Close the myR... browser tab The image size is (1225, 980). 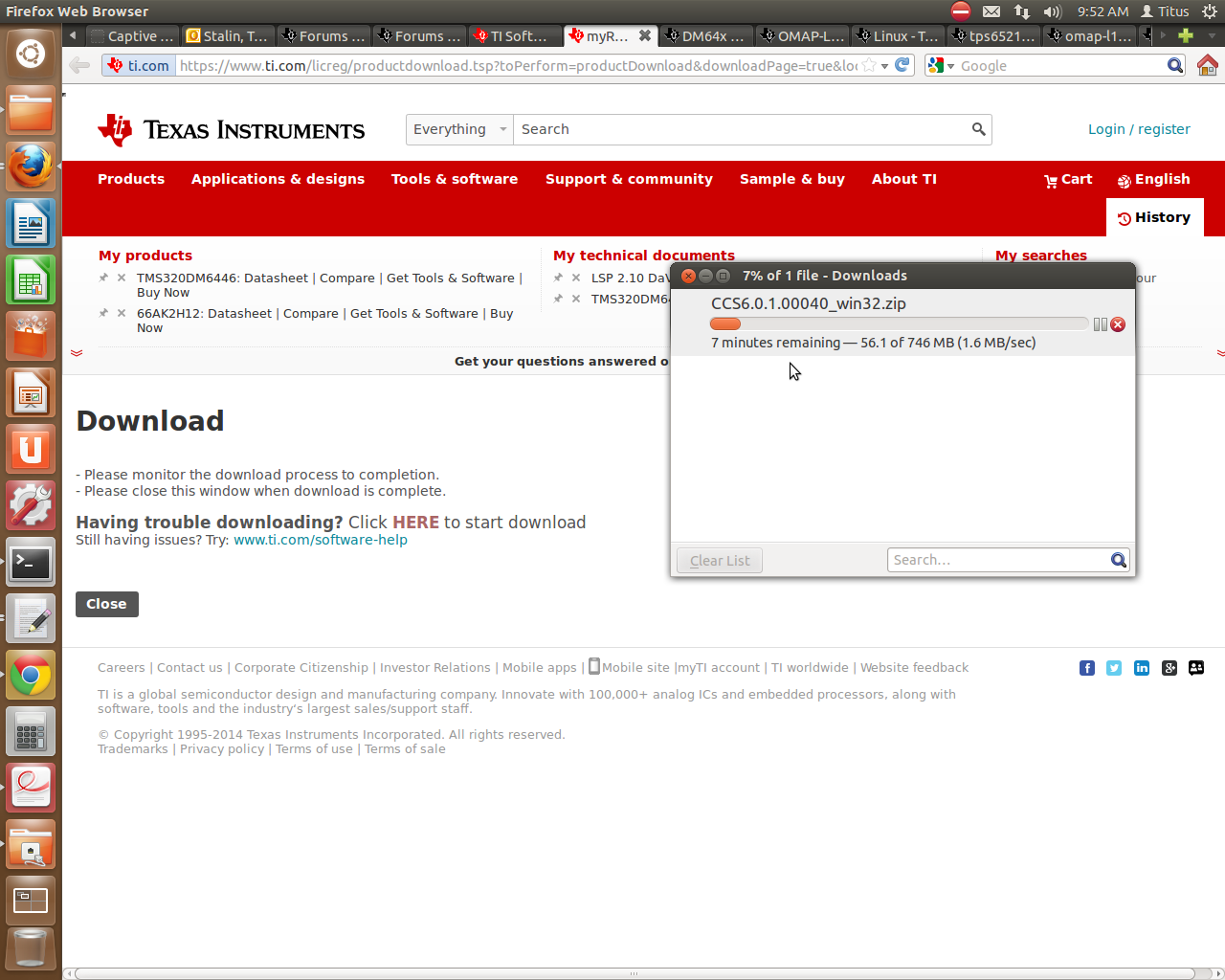[645, 35]
